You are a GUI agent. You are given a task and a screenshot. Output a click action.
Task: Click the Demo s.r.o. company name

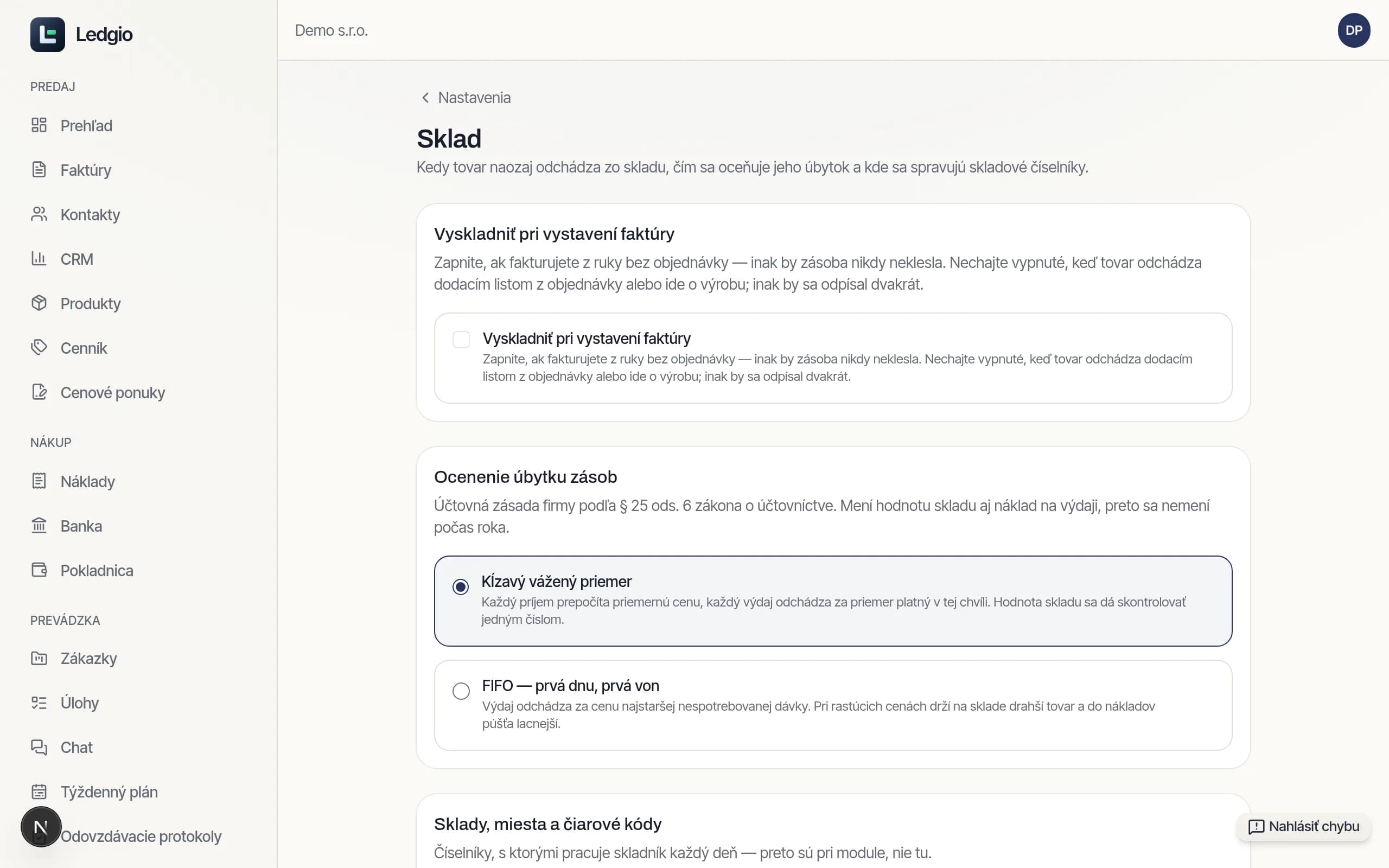[x=331, y=30]
